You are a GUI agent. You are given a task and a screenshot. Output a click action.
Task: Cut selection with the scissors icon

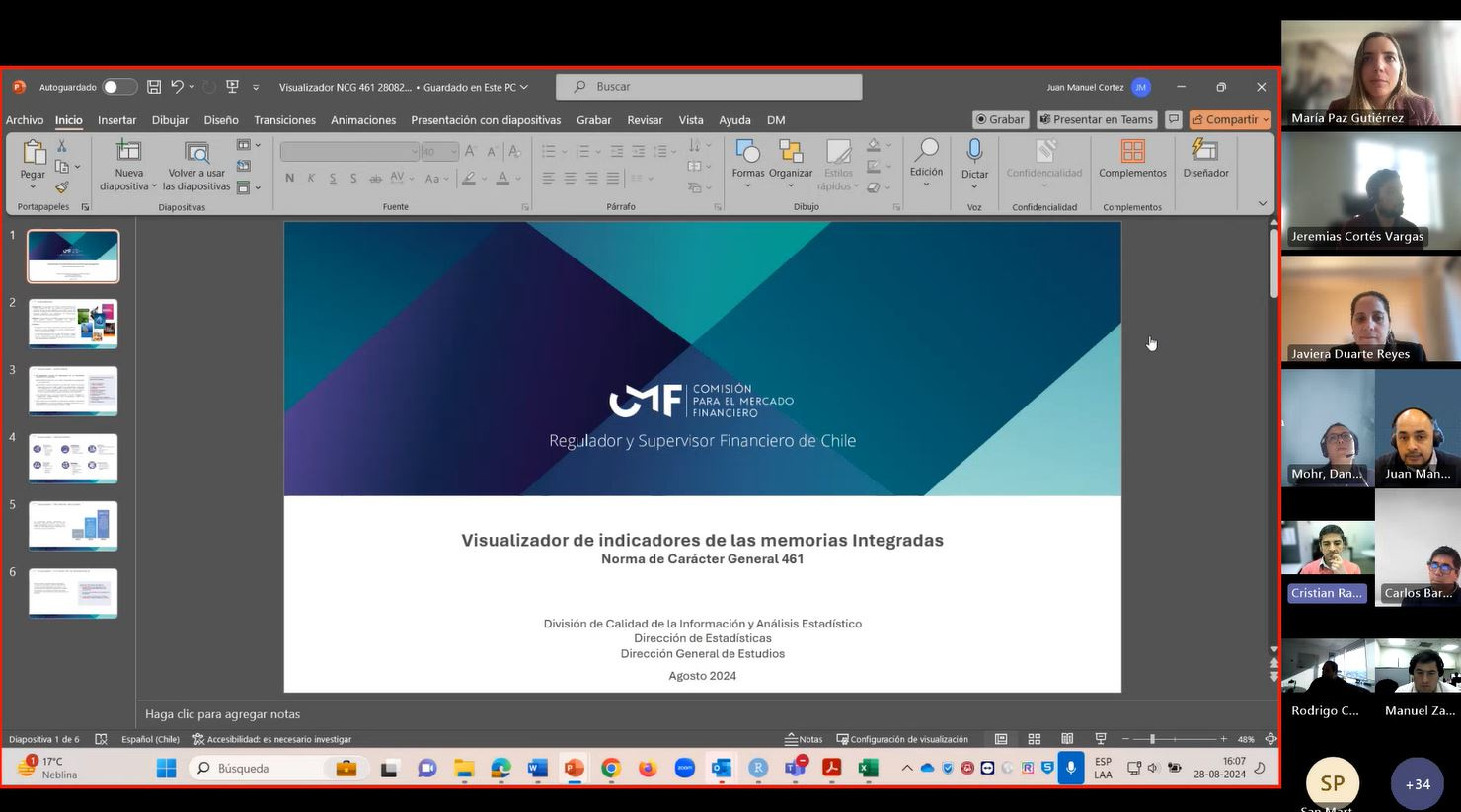point(62,146)
